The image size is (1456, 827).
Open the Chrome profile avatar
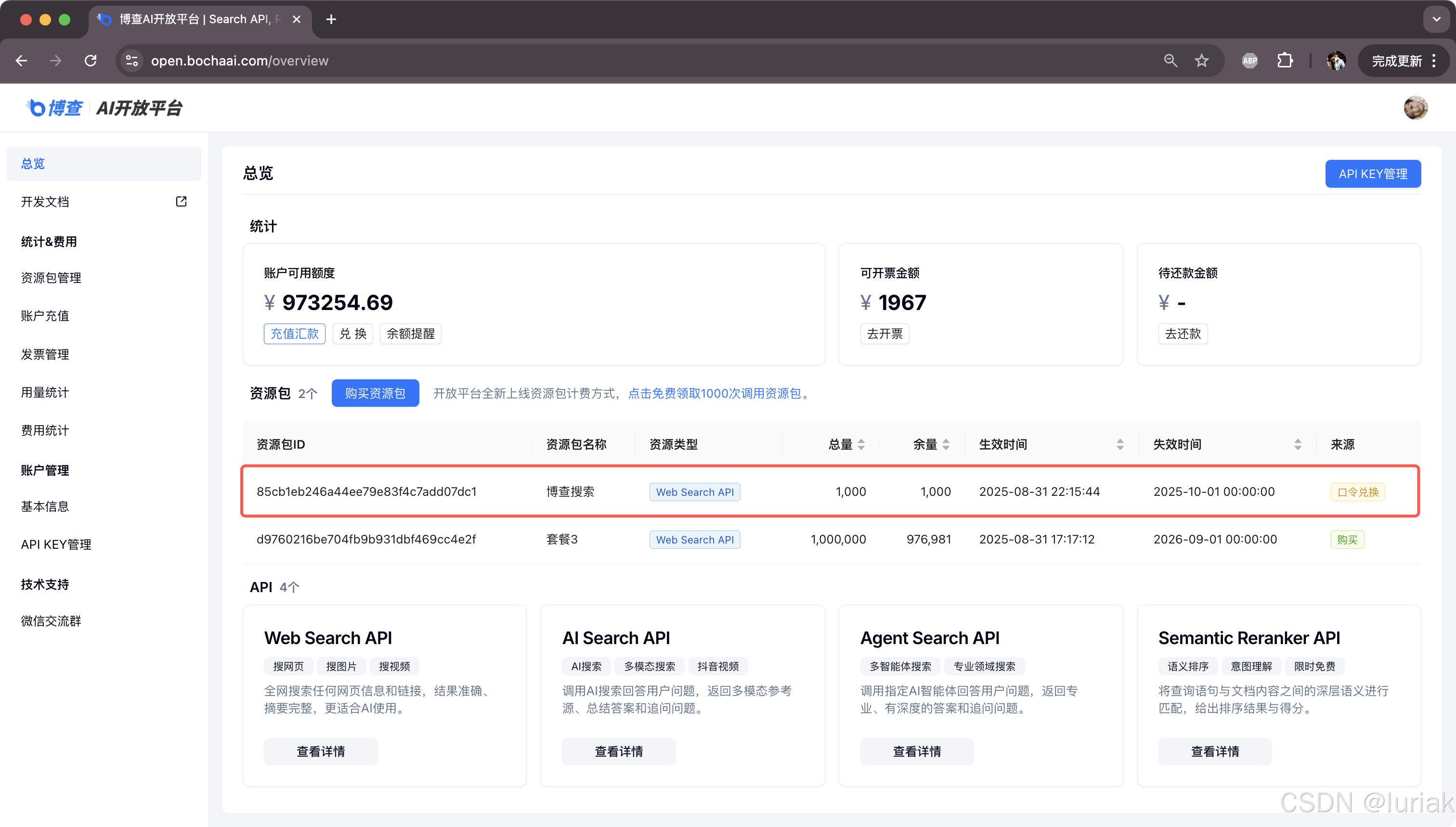[x=1336, y=61]
